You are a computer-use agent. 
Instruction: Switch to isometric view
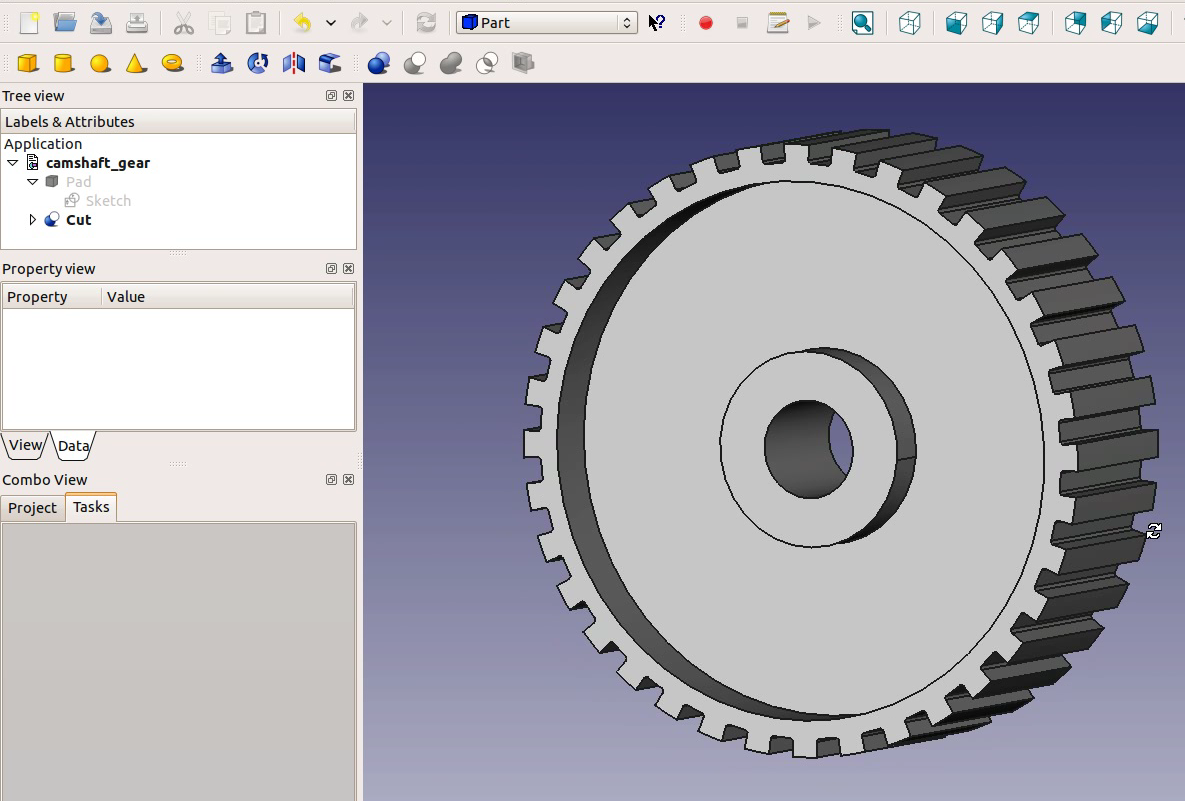[910, 22]
